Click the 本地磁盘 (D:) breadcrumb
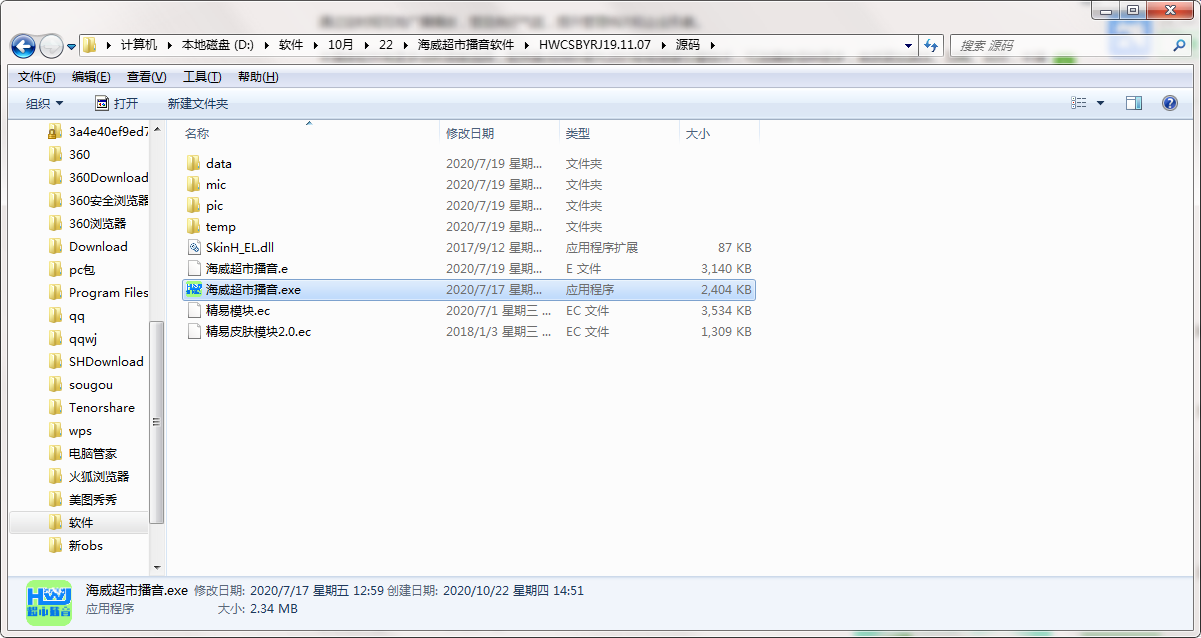This screenshot has width=1201, height=638. tap(220, 45)
